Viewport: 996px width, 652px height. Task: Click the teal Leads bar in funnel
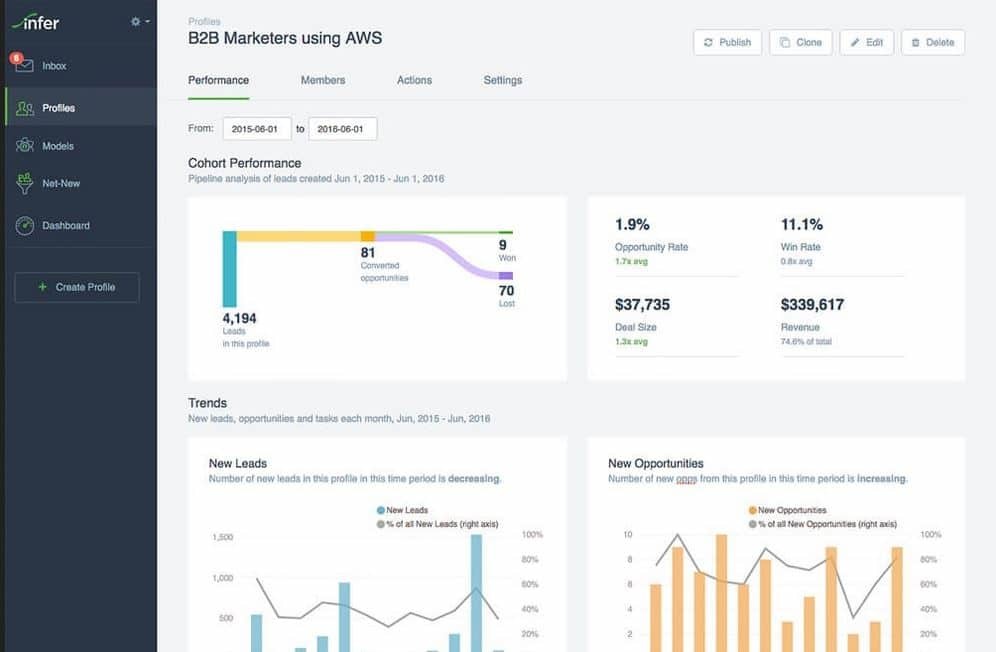229,268
